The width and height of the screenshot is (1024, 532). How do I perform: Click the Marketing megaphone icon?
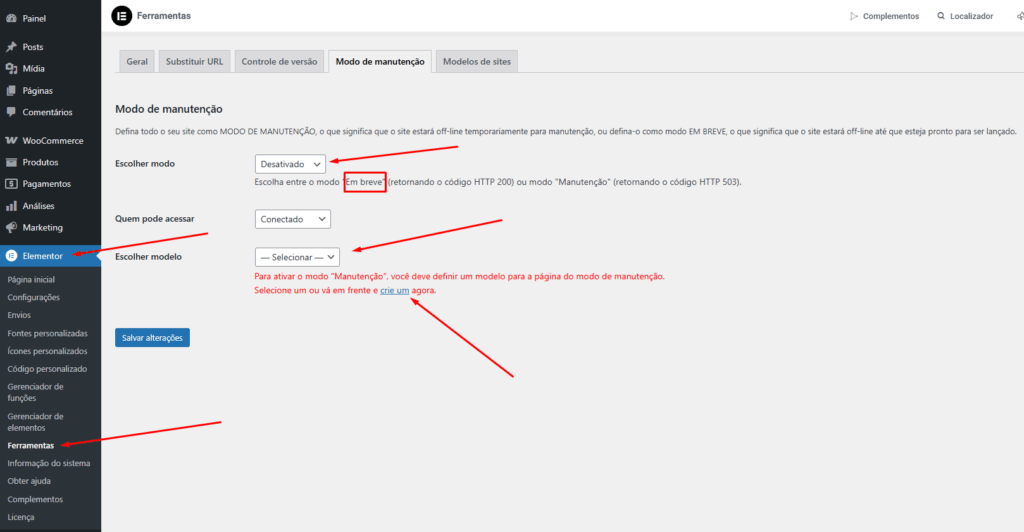click(x=11, y=227)
